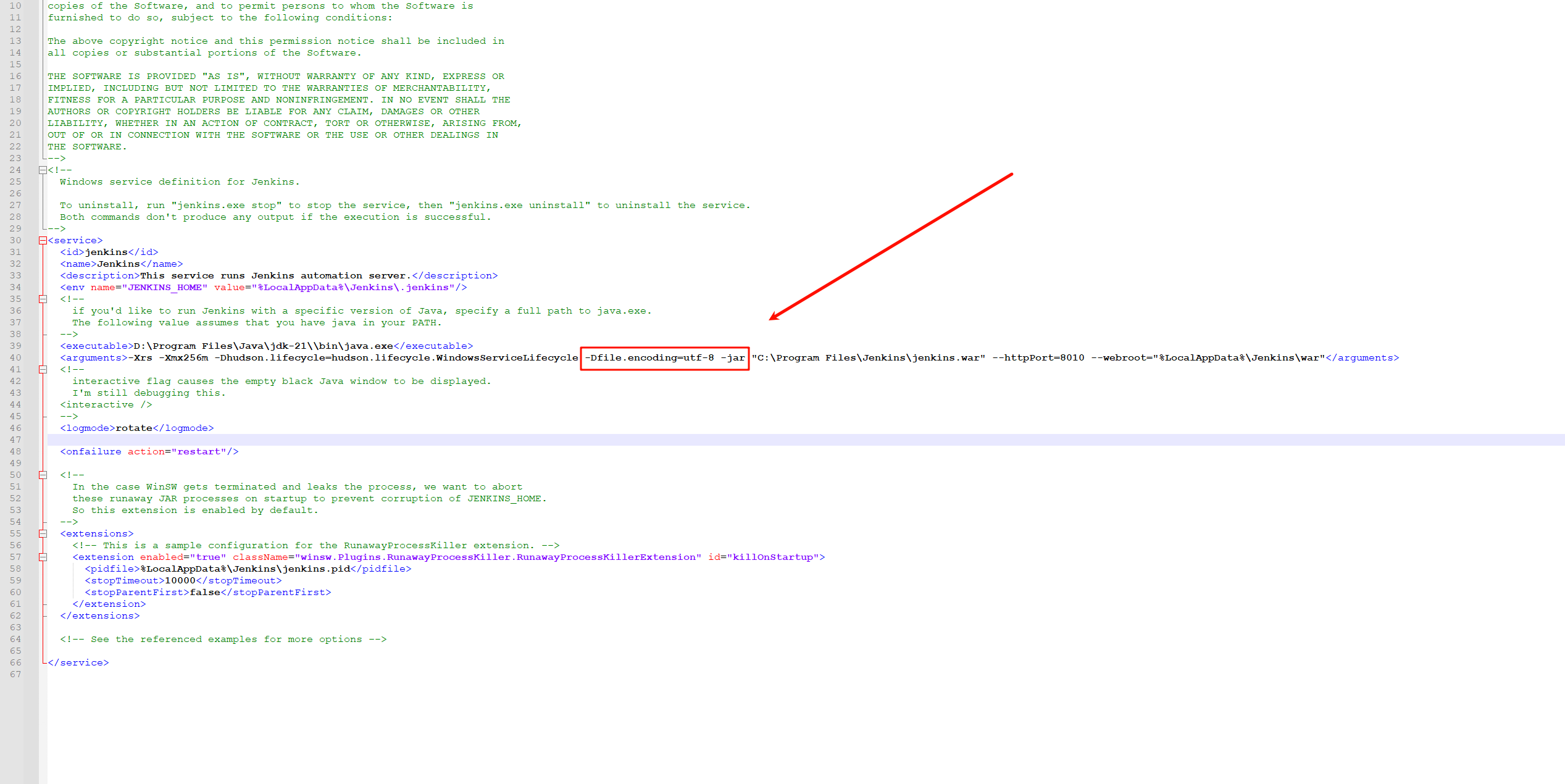Click the RunawayProcessKillerExtension className value
The height and width of the screenshot is (784, 1565).
[x=498, y=557]
